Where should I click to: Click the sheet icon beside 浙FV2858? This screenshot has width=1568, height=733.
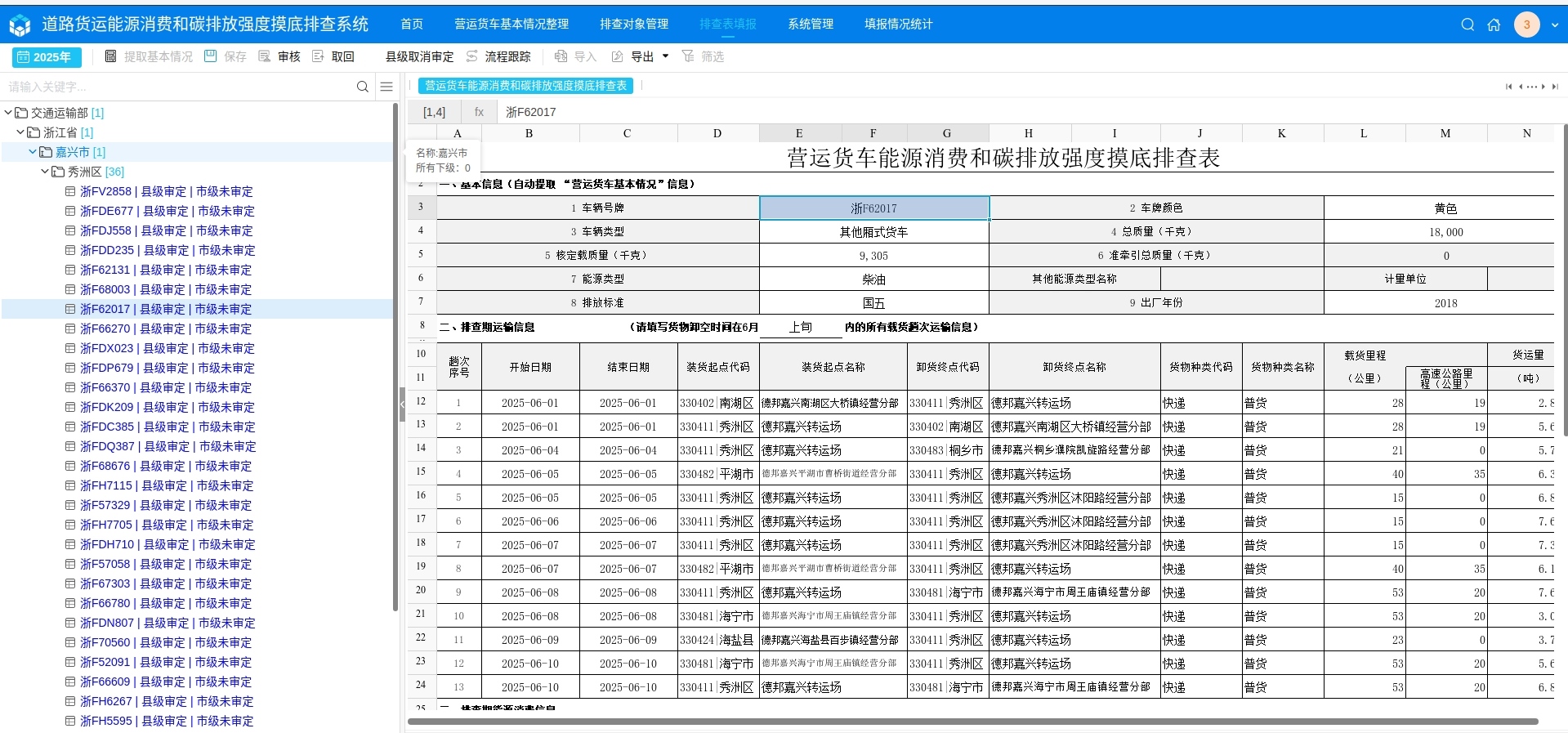(70, 191)
